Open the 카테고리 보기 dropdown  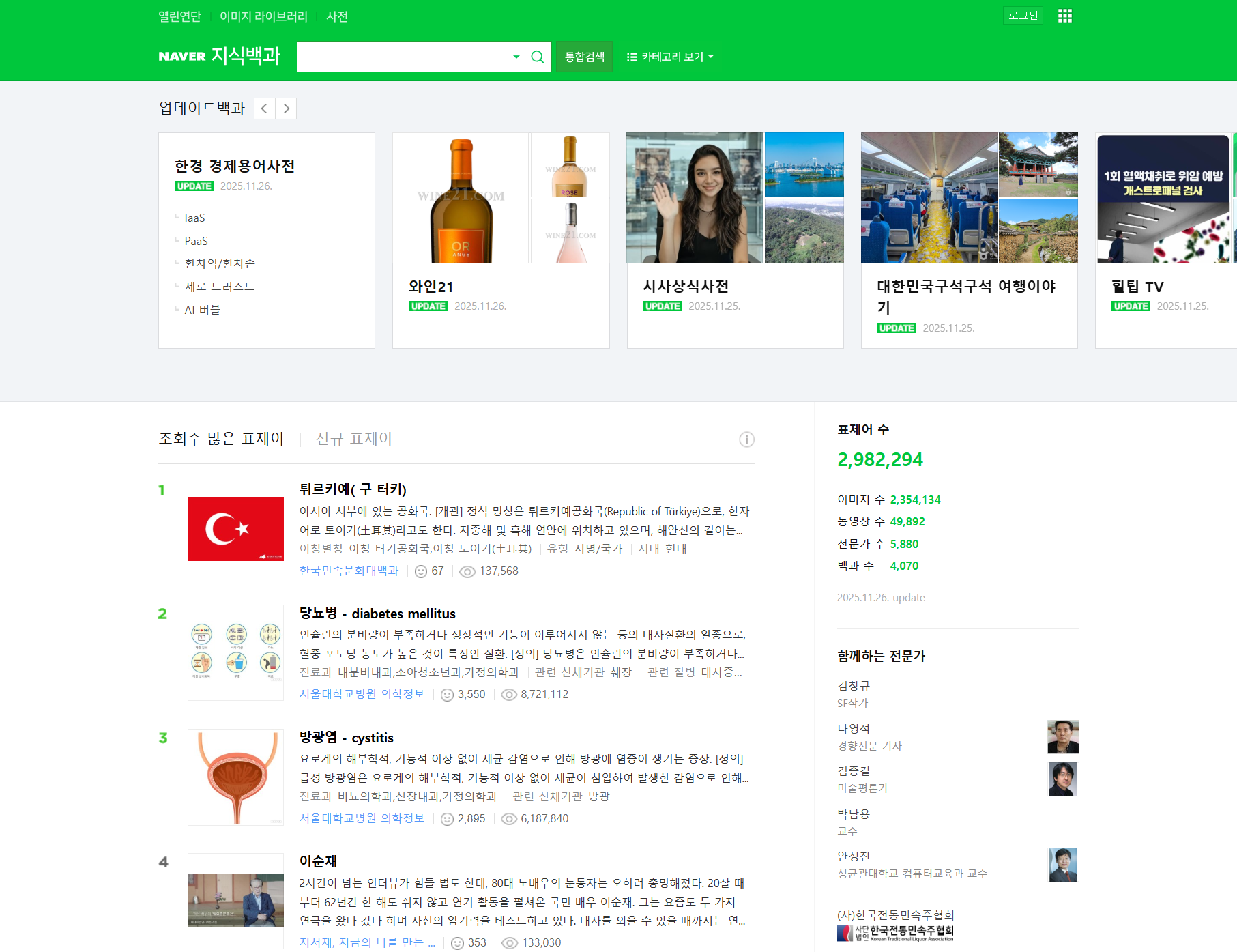670,57
